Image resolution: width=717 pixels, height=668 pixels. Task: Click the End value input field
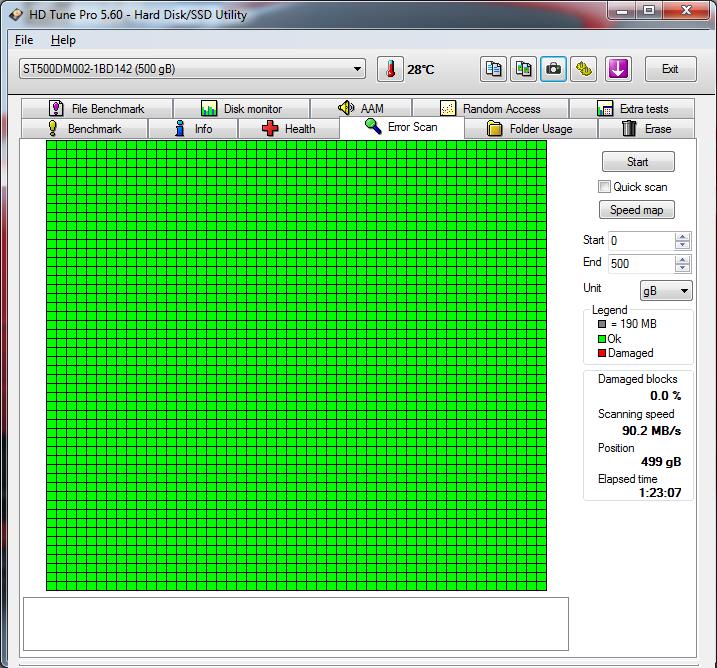(640, 264)
